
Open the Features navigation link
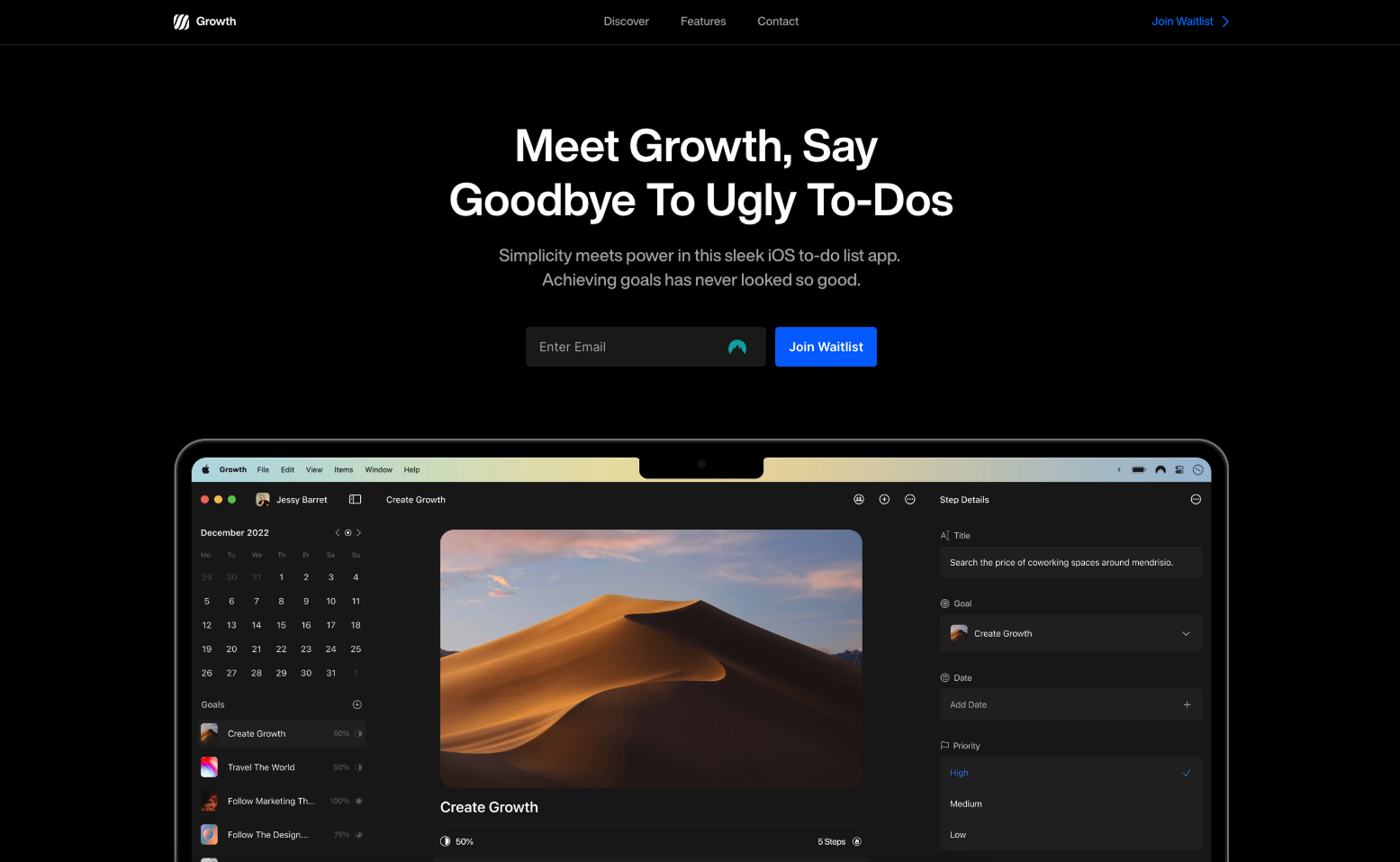click(x=702, y=22)
